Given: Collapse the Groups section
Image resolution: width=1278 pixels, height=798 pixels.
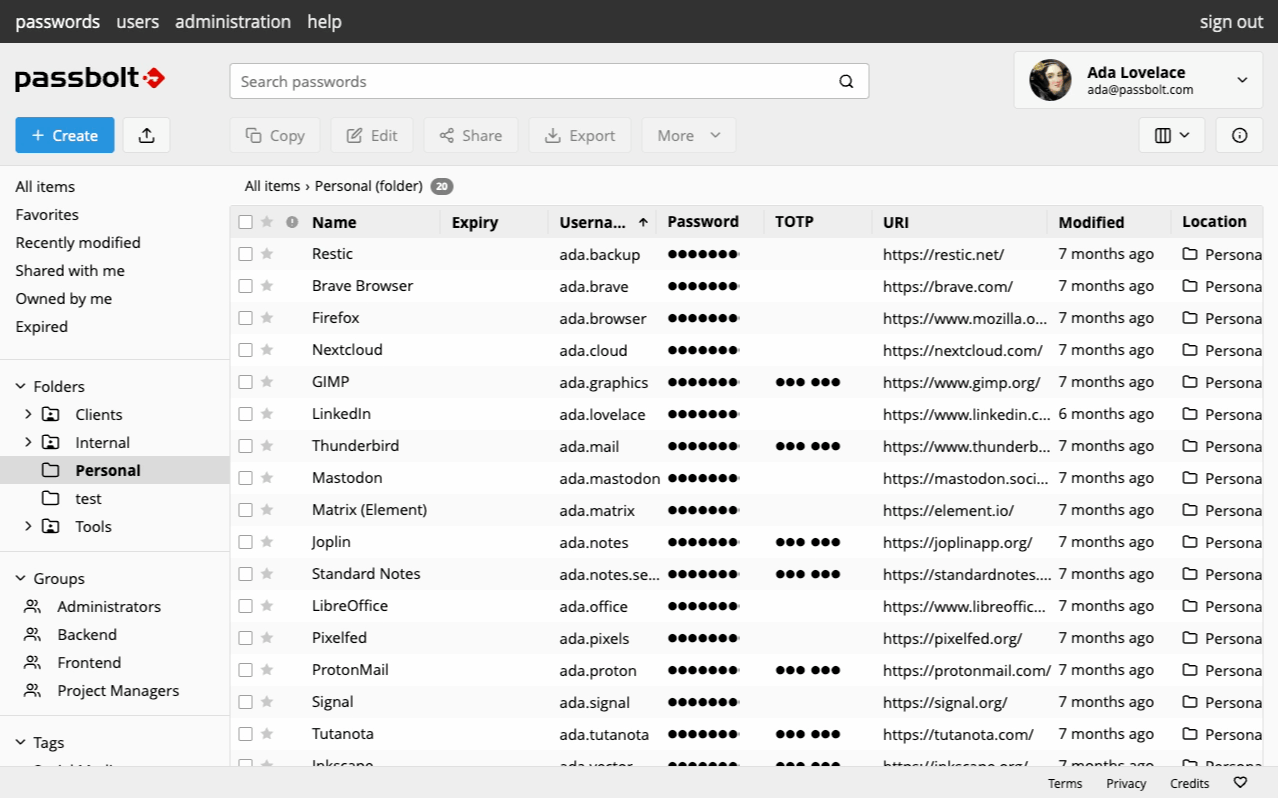Looking at the screenshot, I should tap(20, 578).
